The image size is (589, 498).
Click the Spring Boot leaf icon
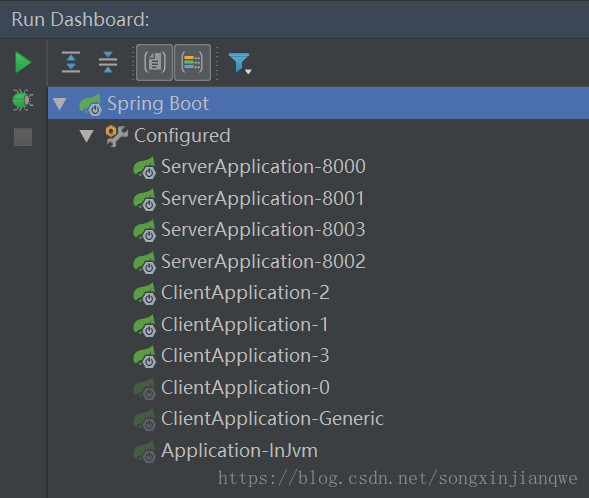click(x=91, y=104)
